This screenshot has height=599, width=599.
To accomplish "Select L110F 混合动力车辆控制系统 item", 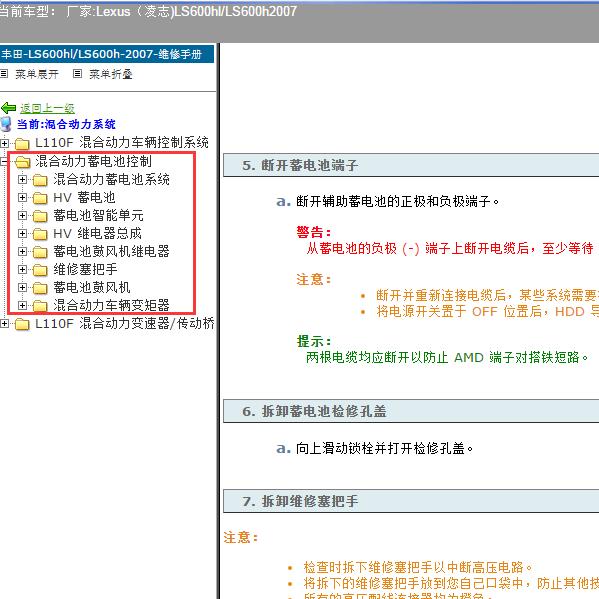I will [x=122, y=142].
